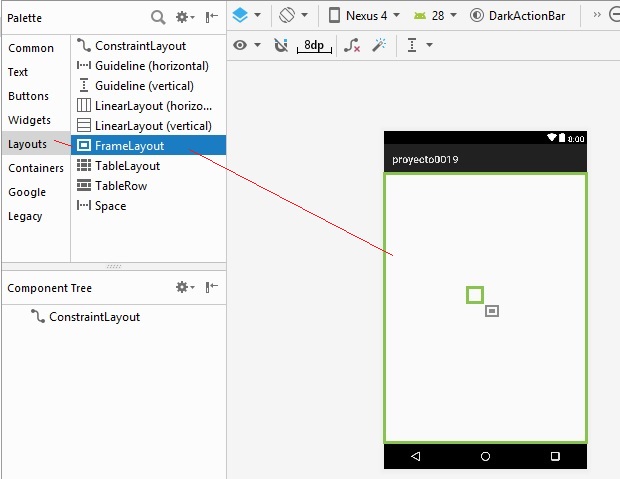Select the Common palette category

[31, 48]
